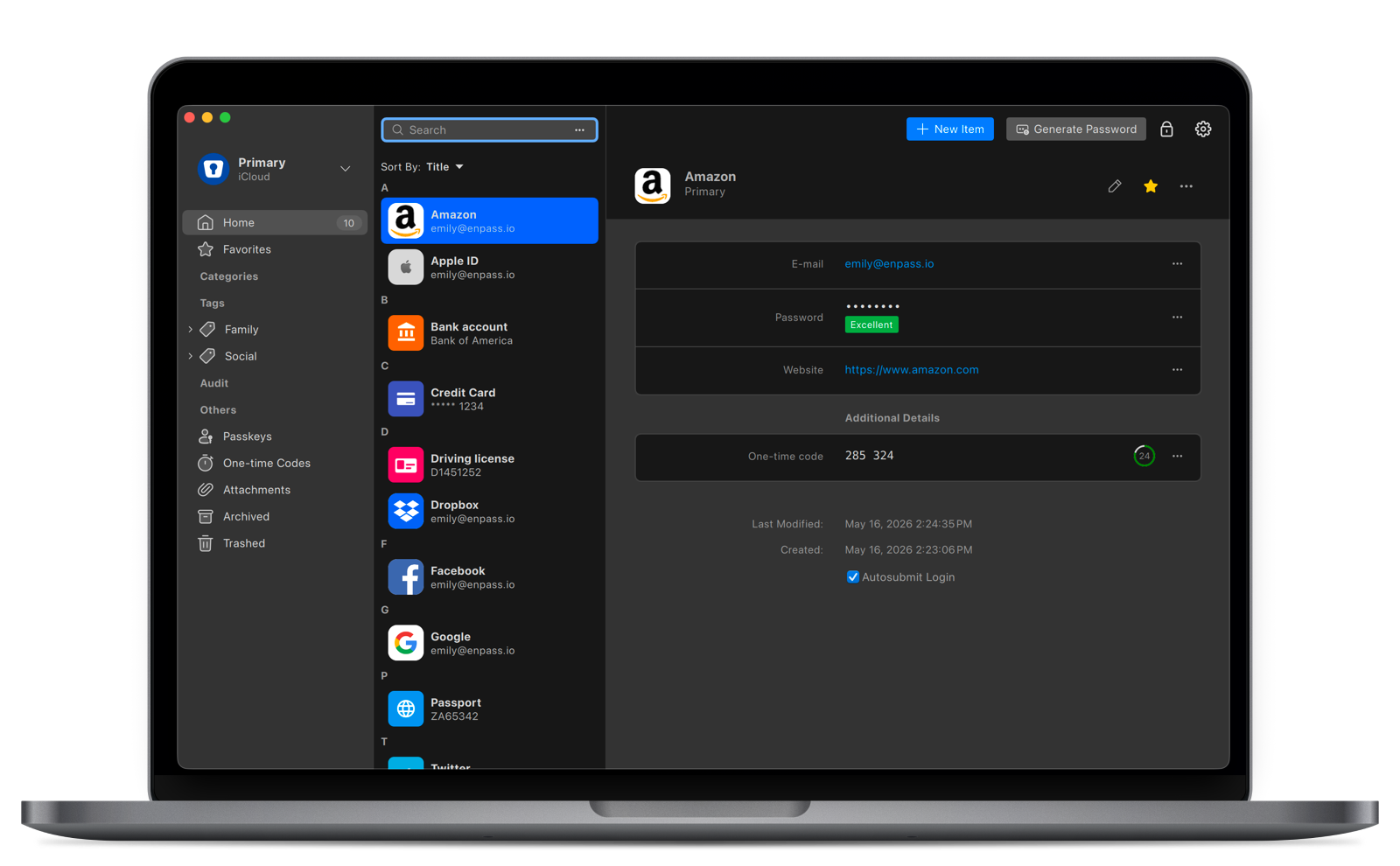Open settings via the gear icon

coord(1203,129)
